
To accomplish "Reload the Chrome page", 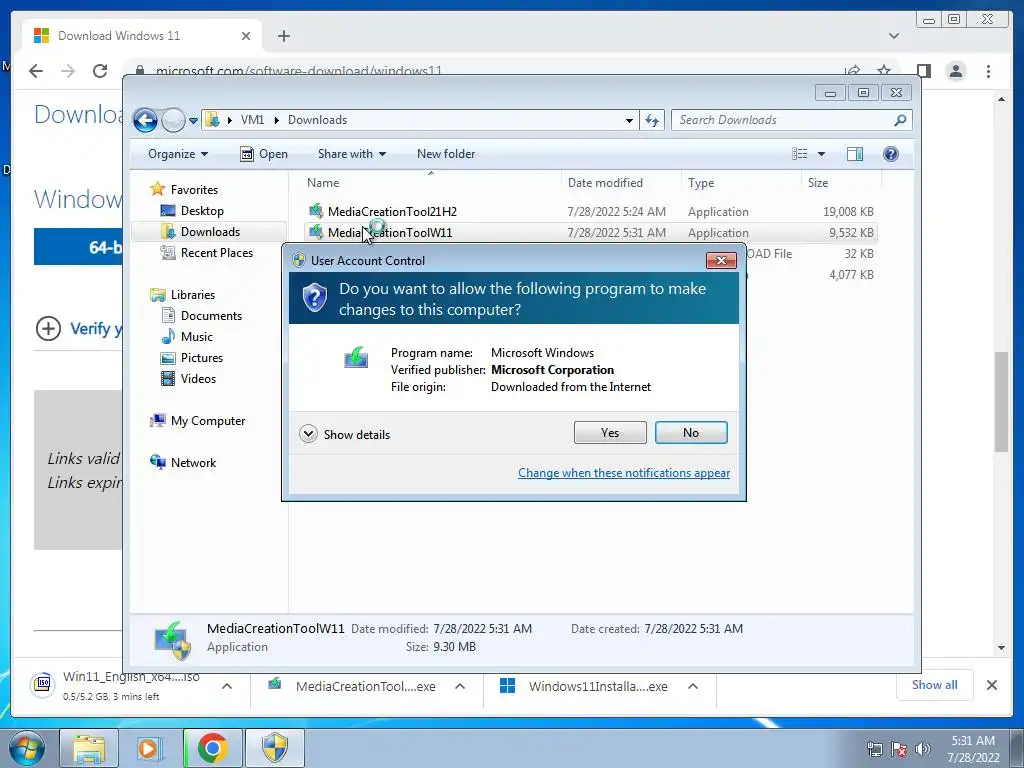I will (100, 71).
